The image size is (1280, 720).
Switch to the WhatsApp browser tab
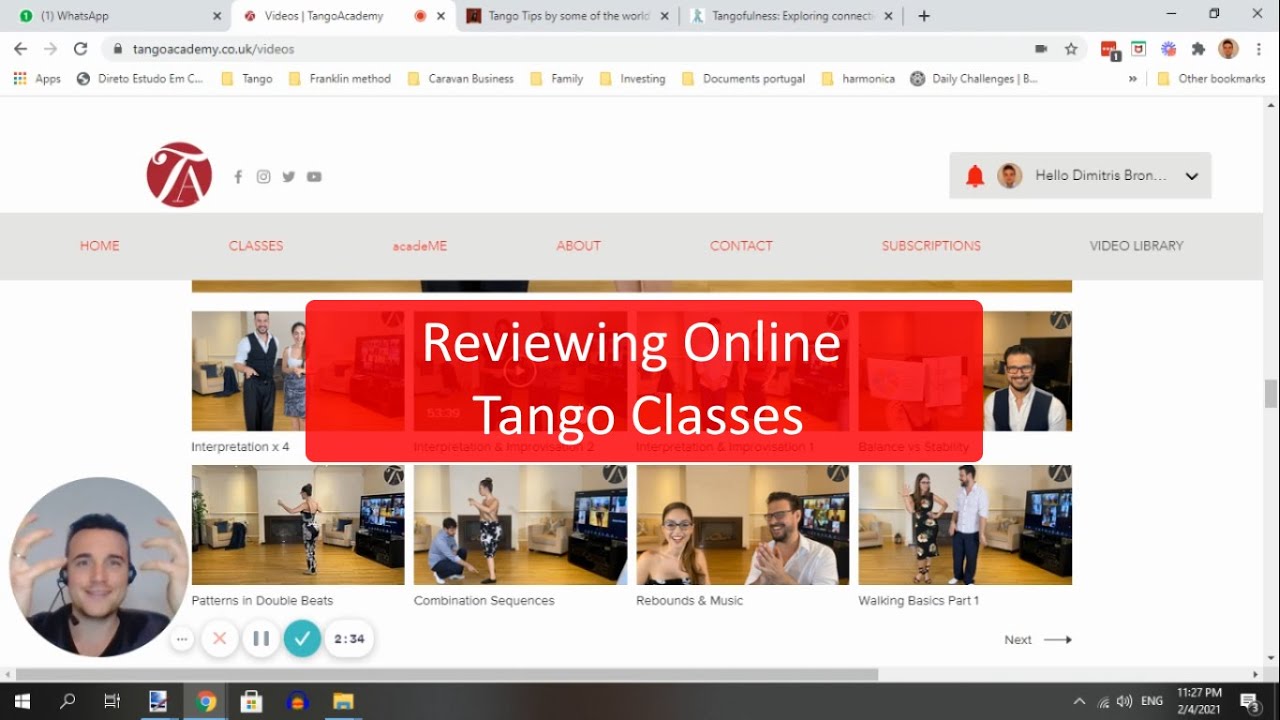[x=120, y=16]
